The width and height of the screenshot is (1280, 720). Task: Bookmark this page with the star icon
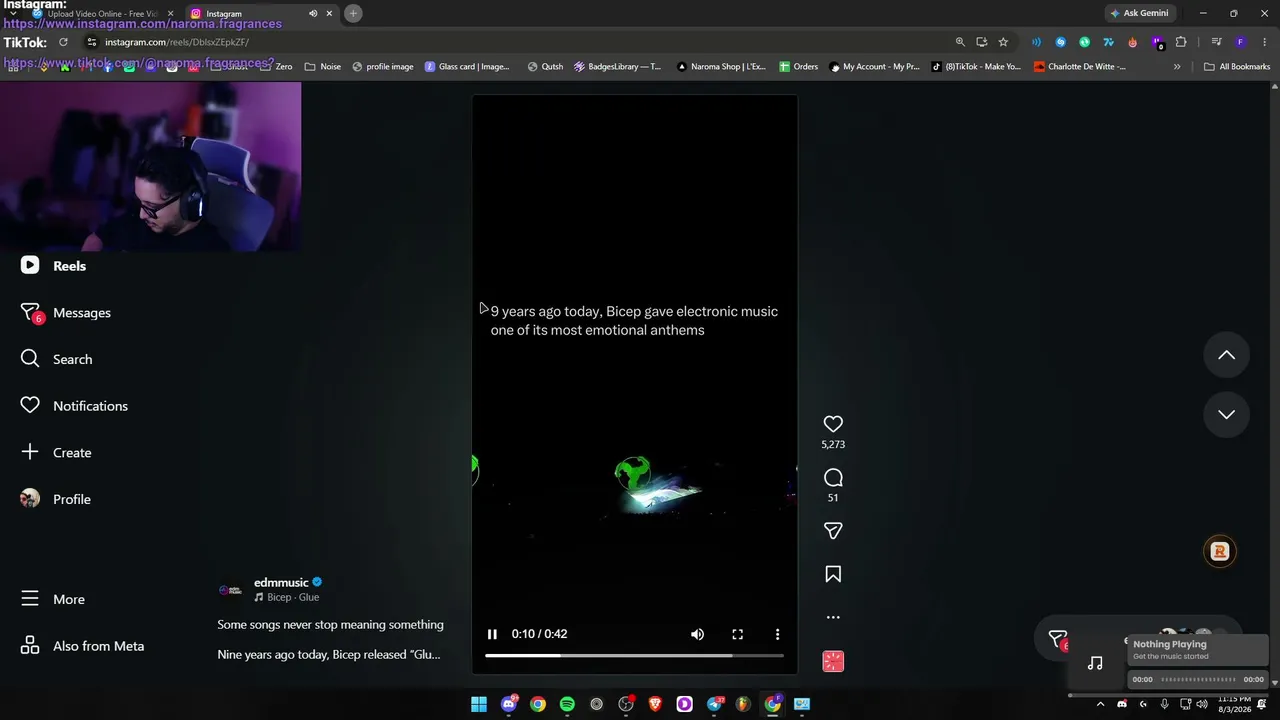[1003, 42]
